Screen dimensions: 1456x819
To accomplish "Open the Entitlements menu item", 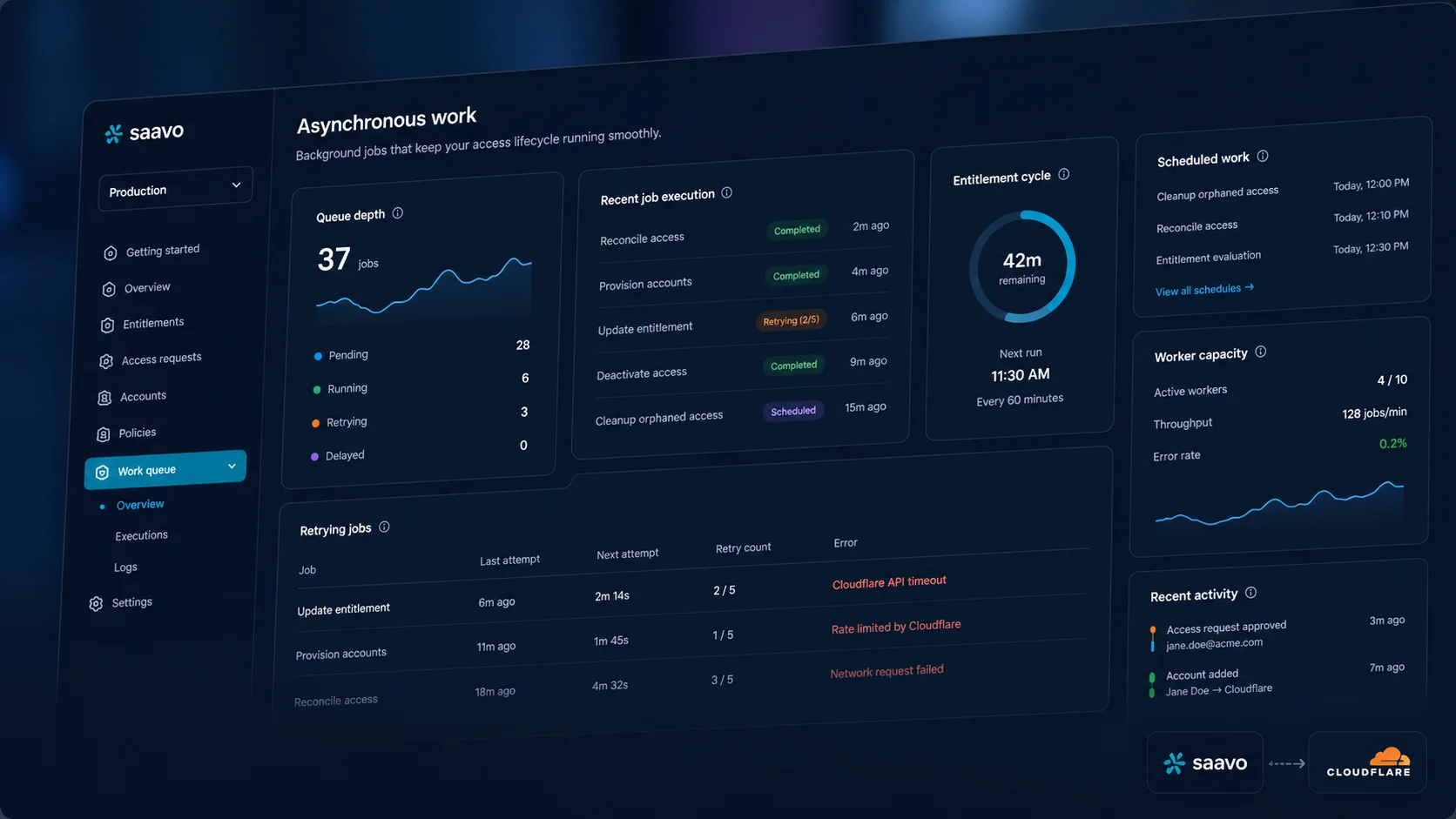I will (153, 323).
